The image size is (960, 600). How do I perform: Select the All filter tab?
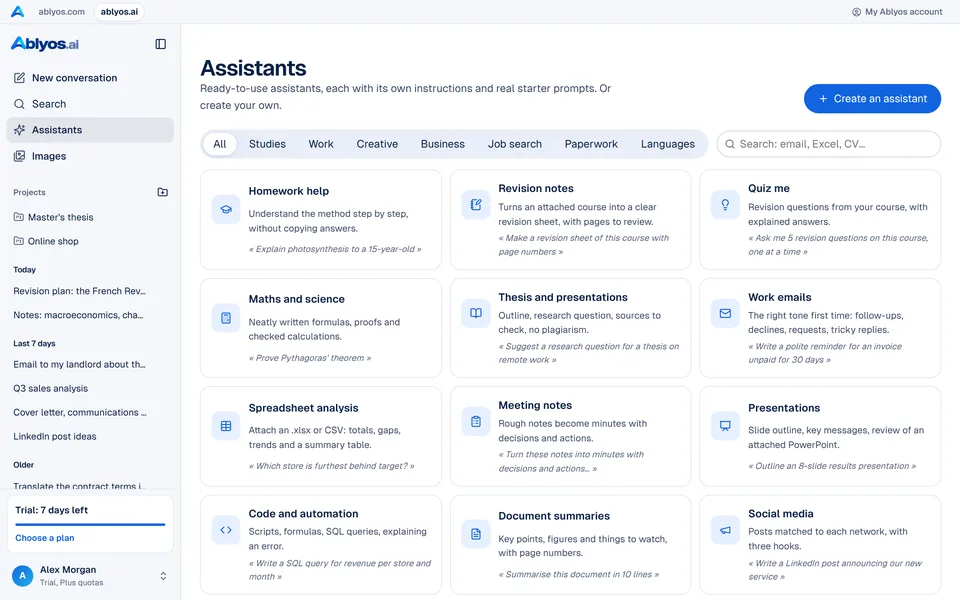click(x=220, y=144)
